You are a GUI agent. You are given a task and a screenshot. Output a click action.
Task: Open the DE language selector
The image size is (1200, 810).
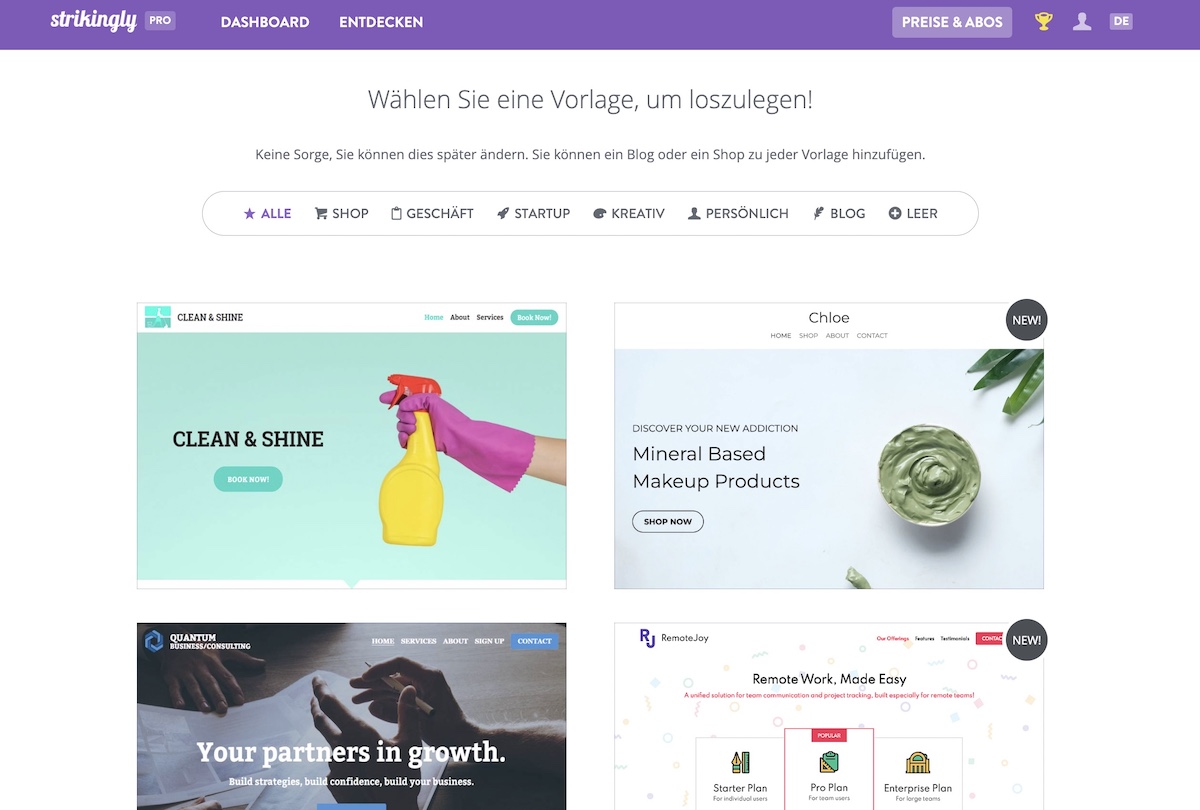[1121, 21]
